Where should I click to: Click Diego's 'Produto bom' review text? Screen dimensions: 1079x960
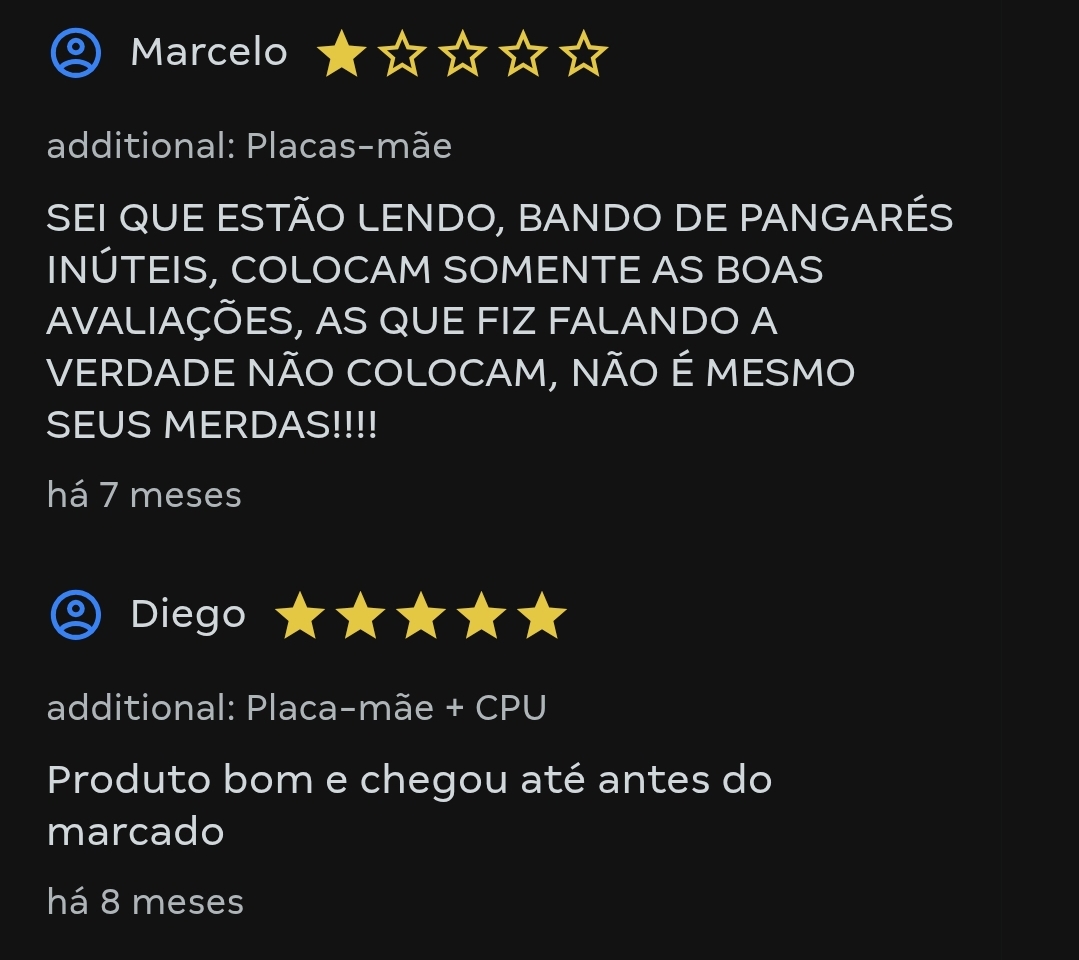(x=409, y=805)
